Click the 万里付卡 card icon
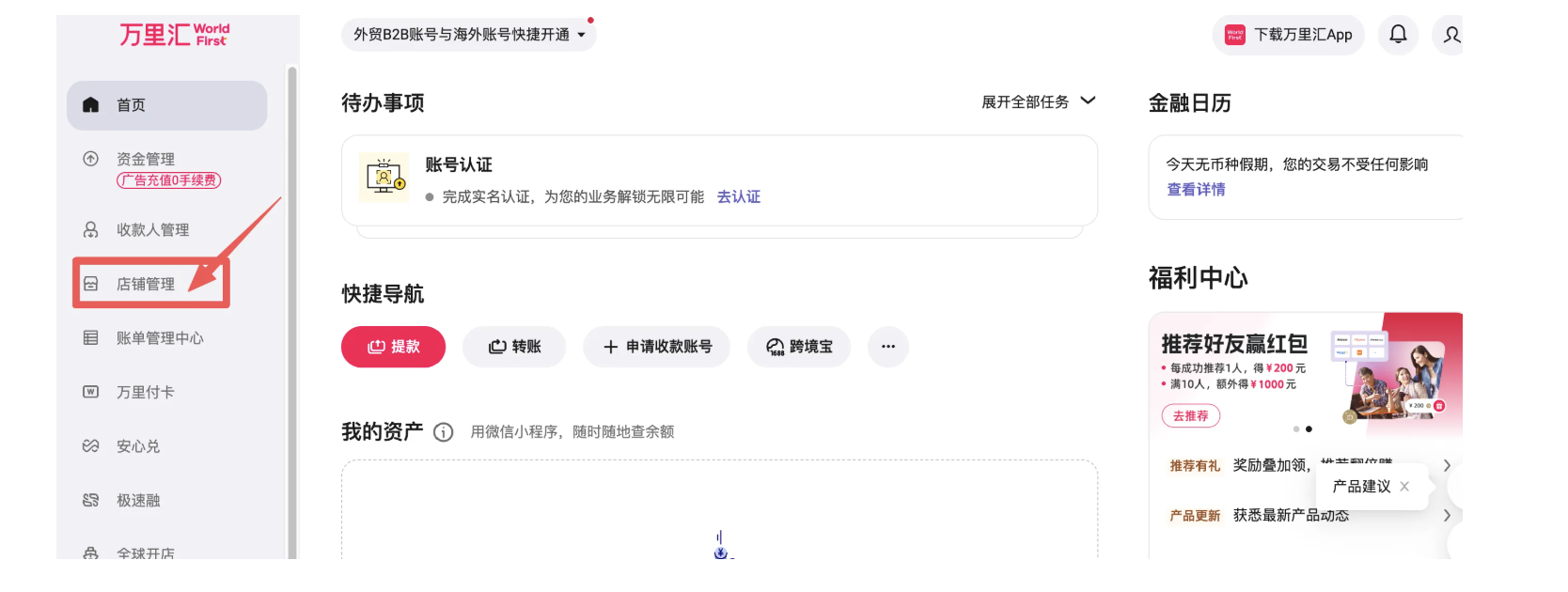 [90, 392]
